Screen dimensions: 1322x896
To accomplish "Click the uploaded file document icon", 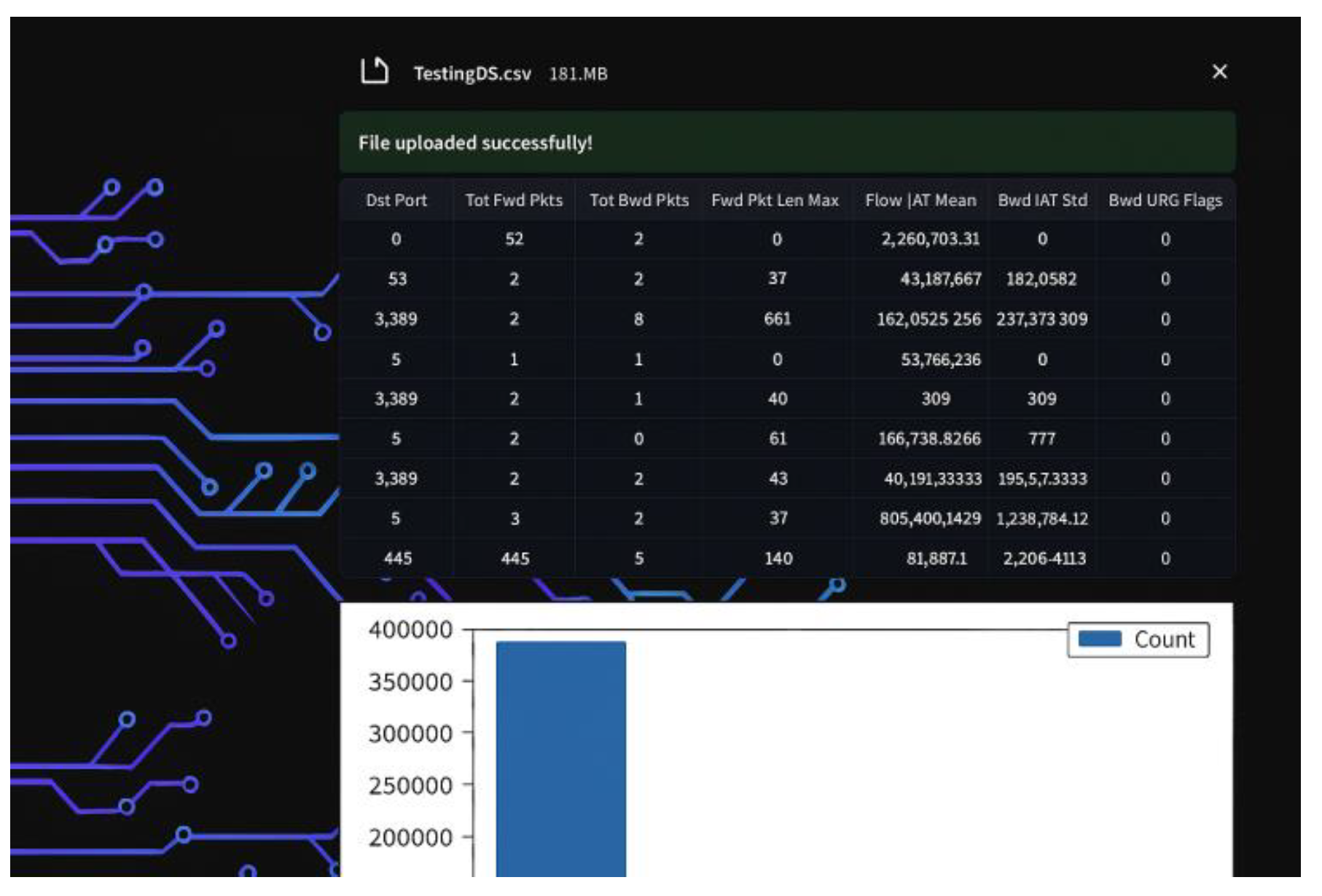I will (374, 72).
